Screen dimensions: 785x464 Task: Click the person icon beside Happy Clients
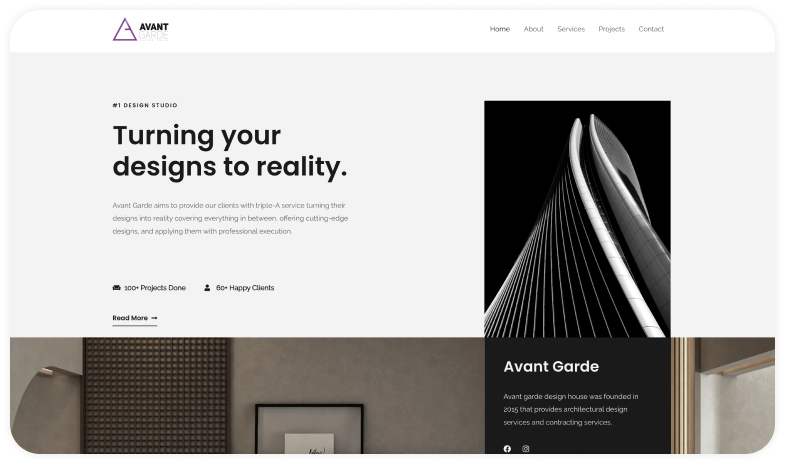click(x=207, y=288)
